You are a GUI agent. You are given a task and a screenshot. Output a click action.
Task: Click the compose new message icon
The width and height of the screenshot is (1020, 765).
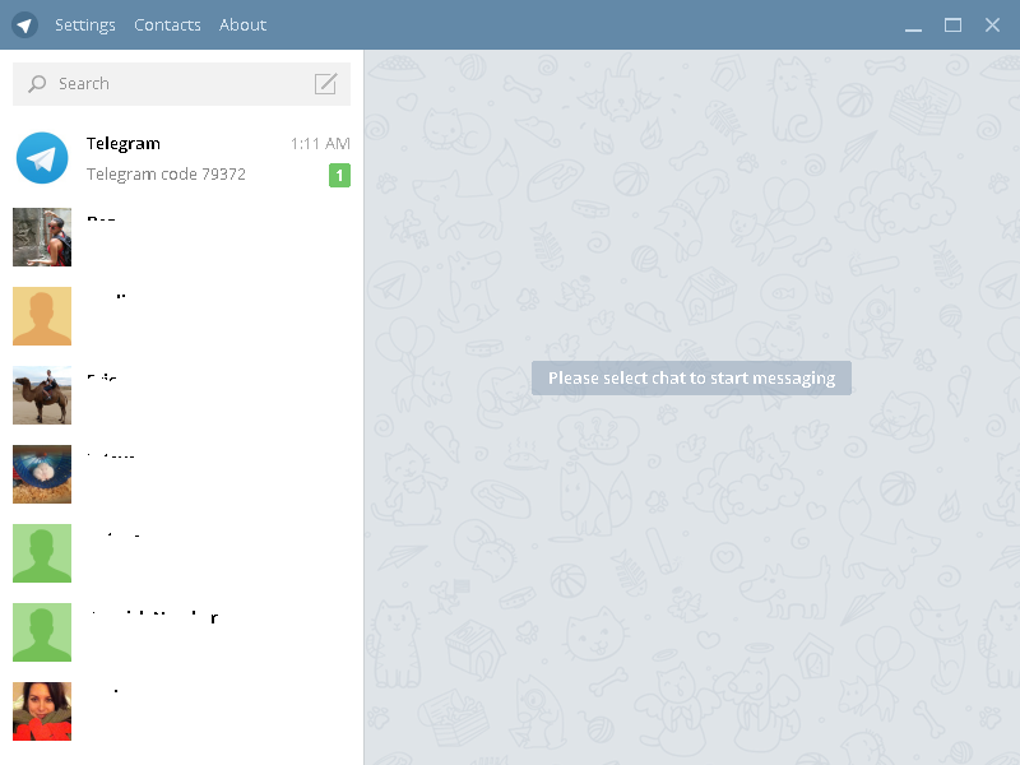[325, 84]
